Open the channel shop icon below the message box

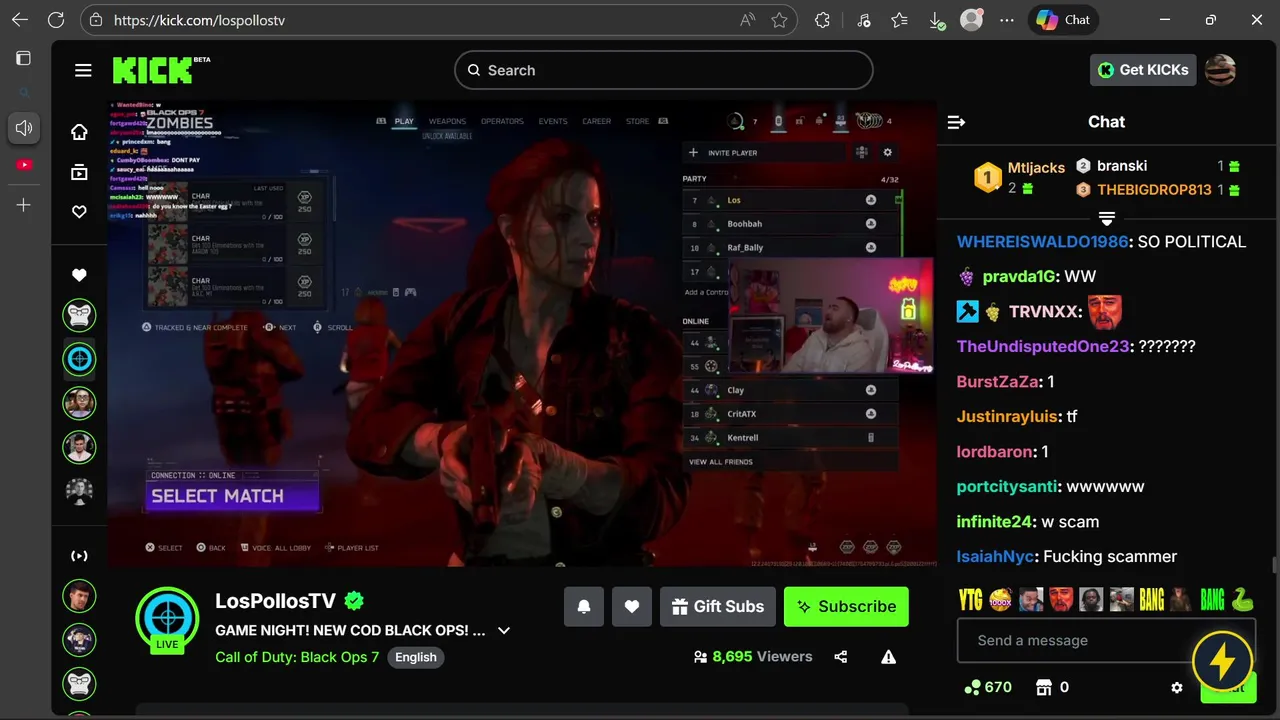(1044, 687)
